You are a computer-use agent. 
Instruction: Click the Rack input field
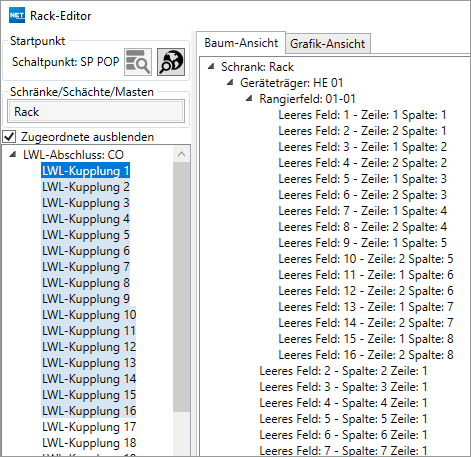[96, 112]
